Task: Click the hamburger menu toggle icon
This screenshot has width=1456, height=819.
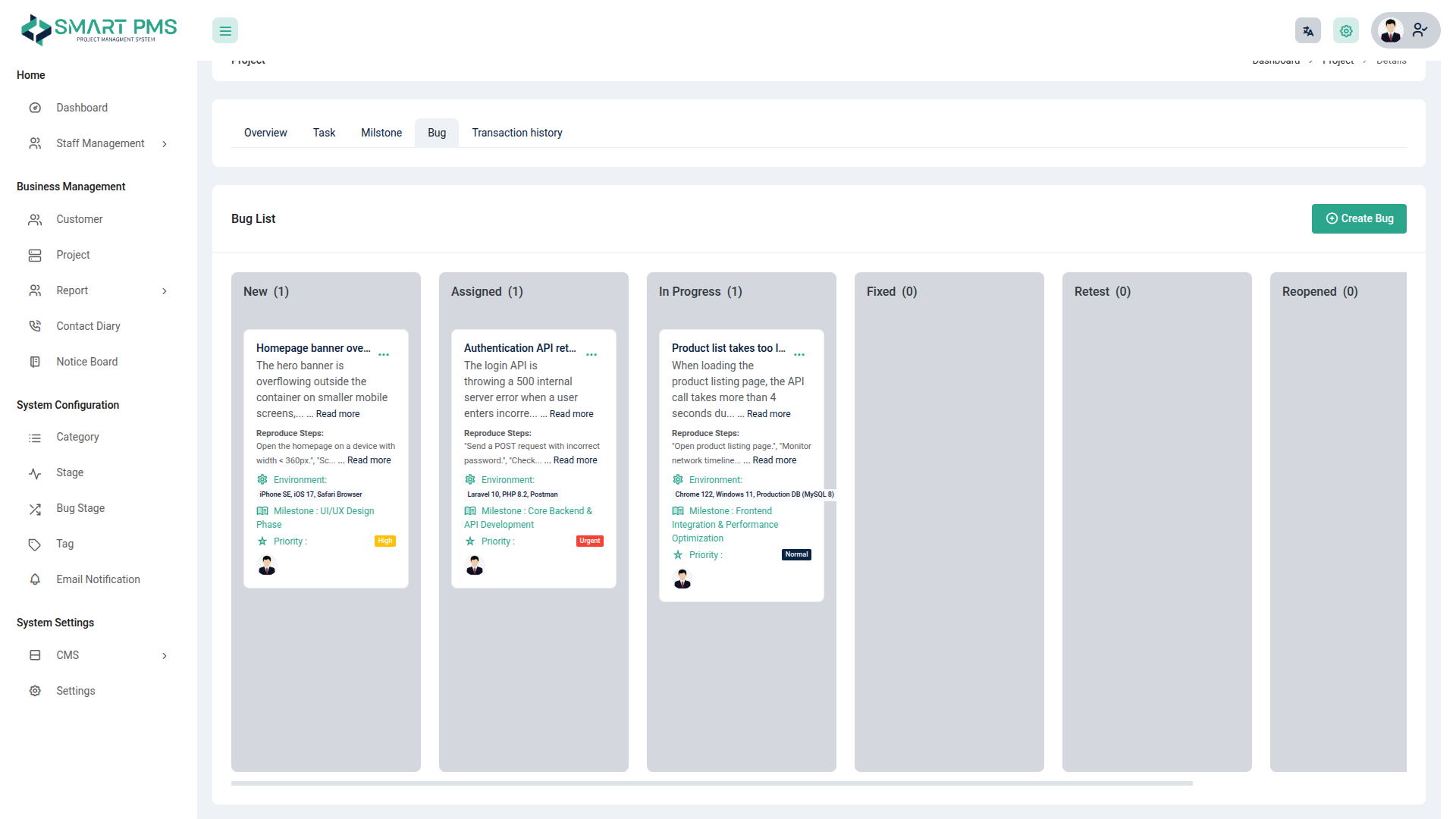Action: point(225,31)
